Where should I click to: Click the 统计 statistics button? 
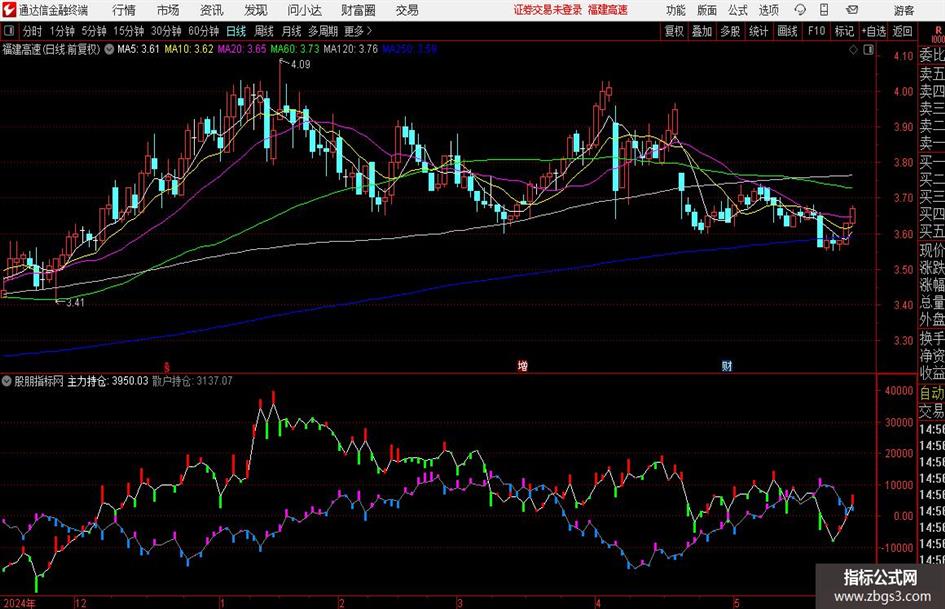pos(759,31)
